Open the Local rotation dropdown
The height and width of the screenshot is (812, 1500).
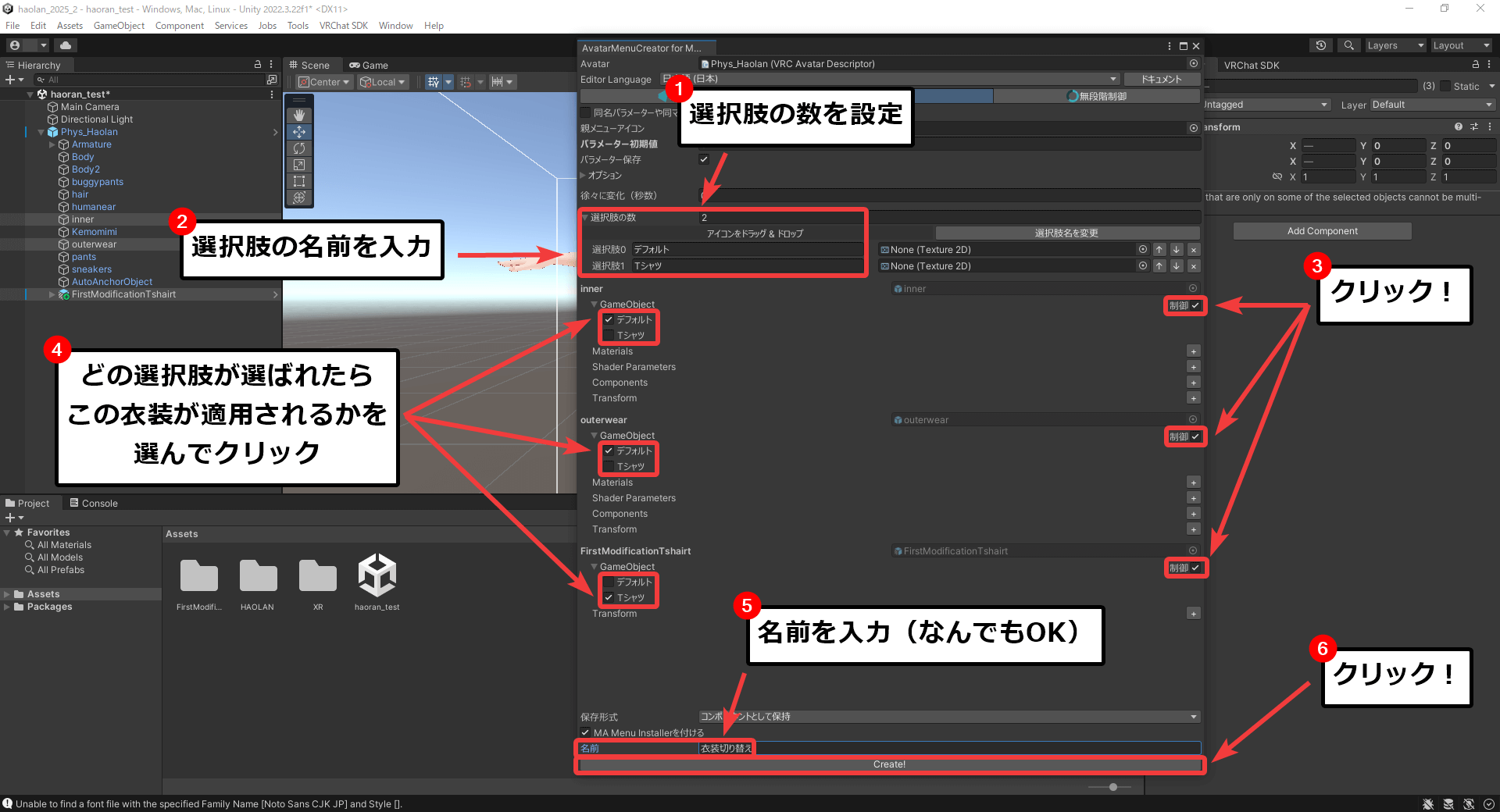coord(382,82)
